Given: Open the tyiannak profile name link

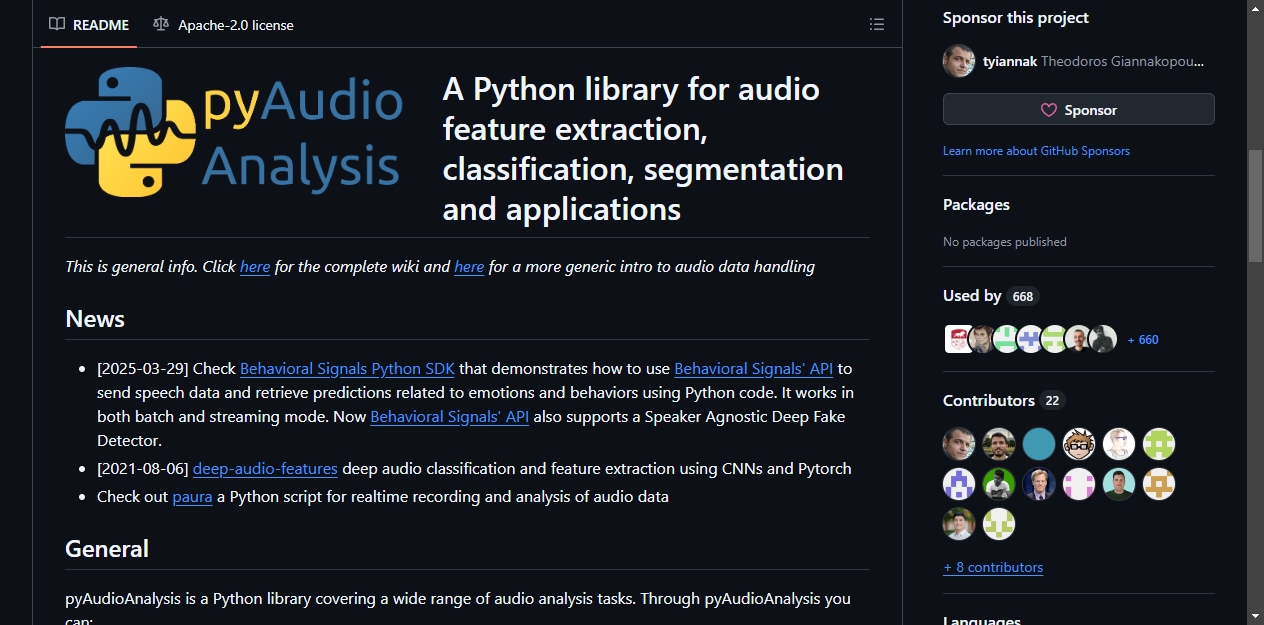Looking at the screenshot, I should [1009, 61].
